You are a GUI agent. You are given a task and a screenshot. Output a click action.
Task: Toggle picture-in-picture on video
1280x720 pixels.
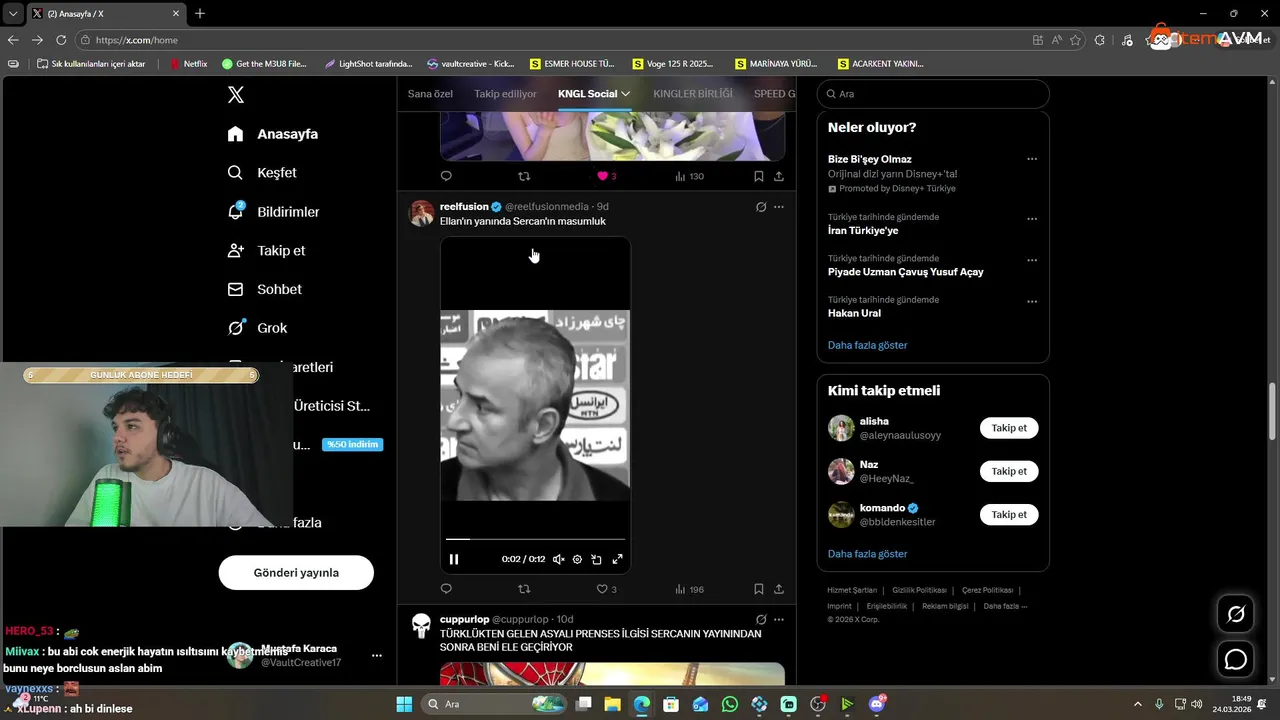[597, 560]
